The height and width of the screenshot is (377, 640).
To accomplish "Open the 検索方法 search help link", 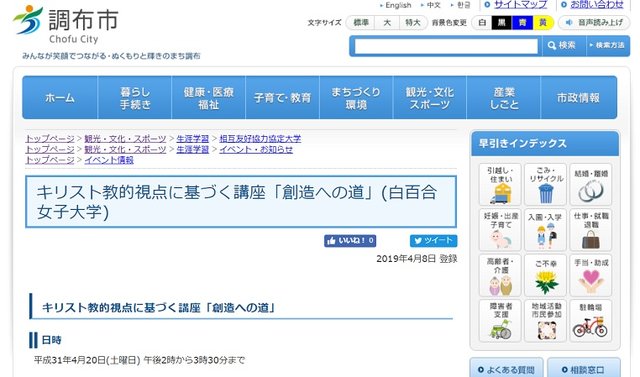I will tap(607, 46).
